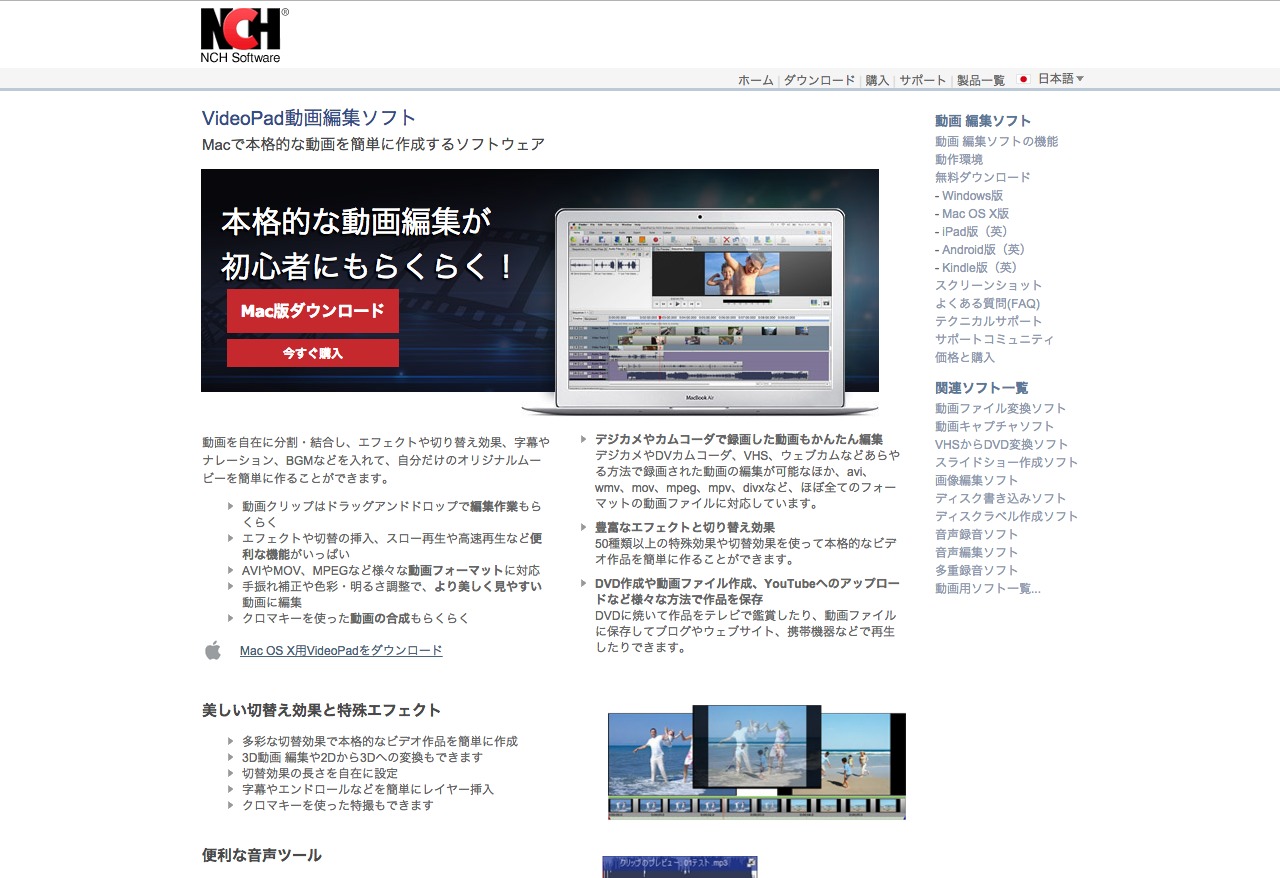The image size is (1280, 878).
Task: Open the 動画ファイル変換ソフト link
Action: (x=1000, y=409)
